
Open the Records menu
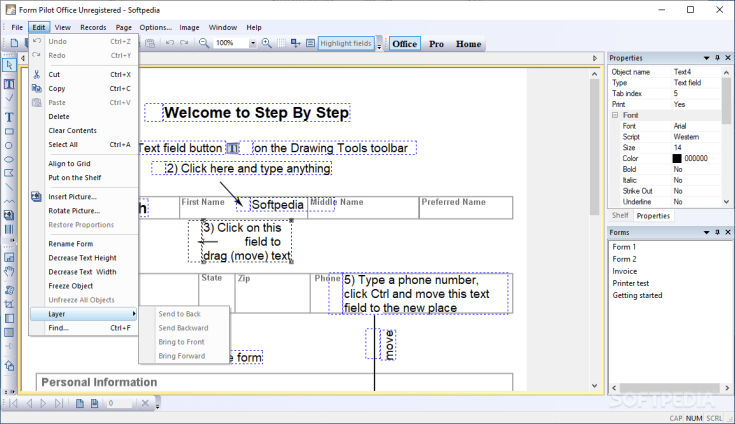(93, 27)
